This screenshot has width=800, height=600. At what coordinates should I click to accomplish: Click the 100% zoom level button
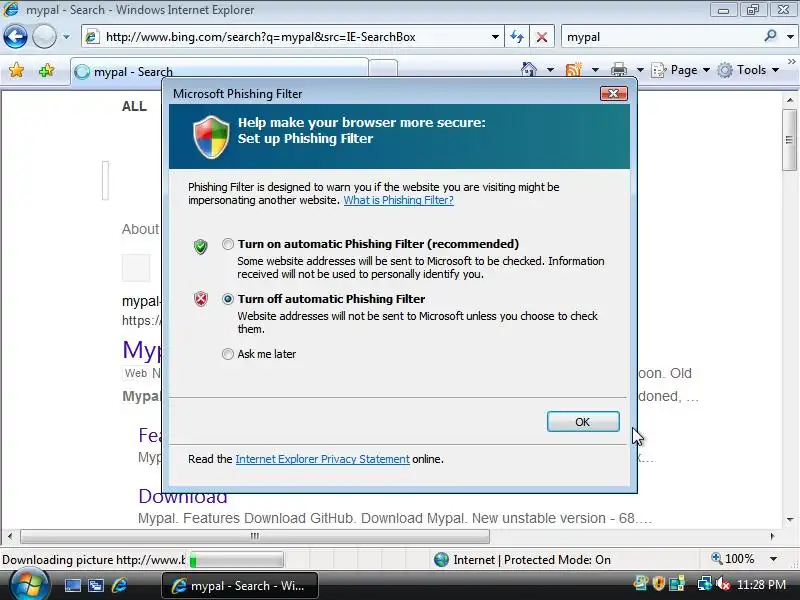pyautogui.click(x=733, y=559)
